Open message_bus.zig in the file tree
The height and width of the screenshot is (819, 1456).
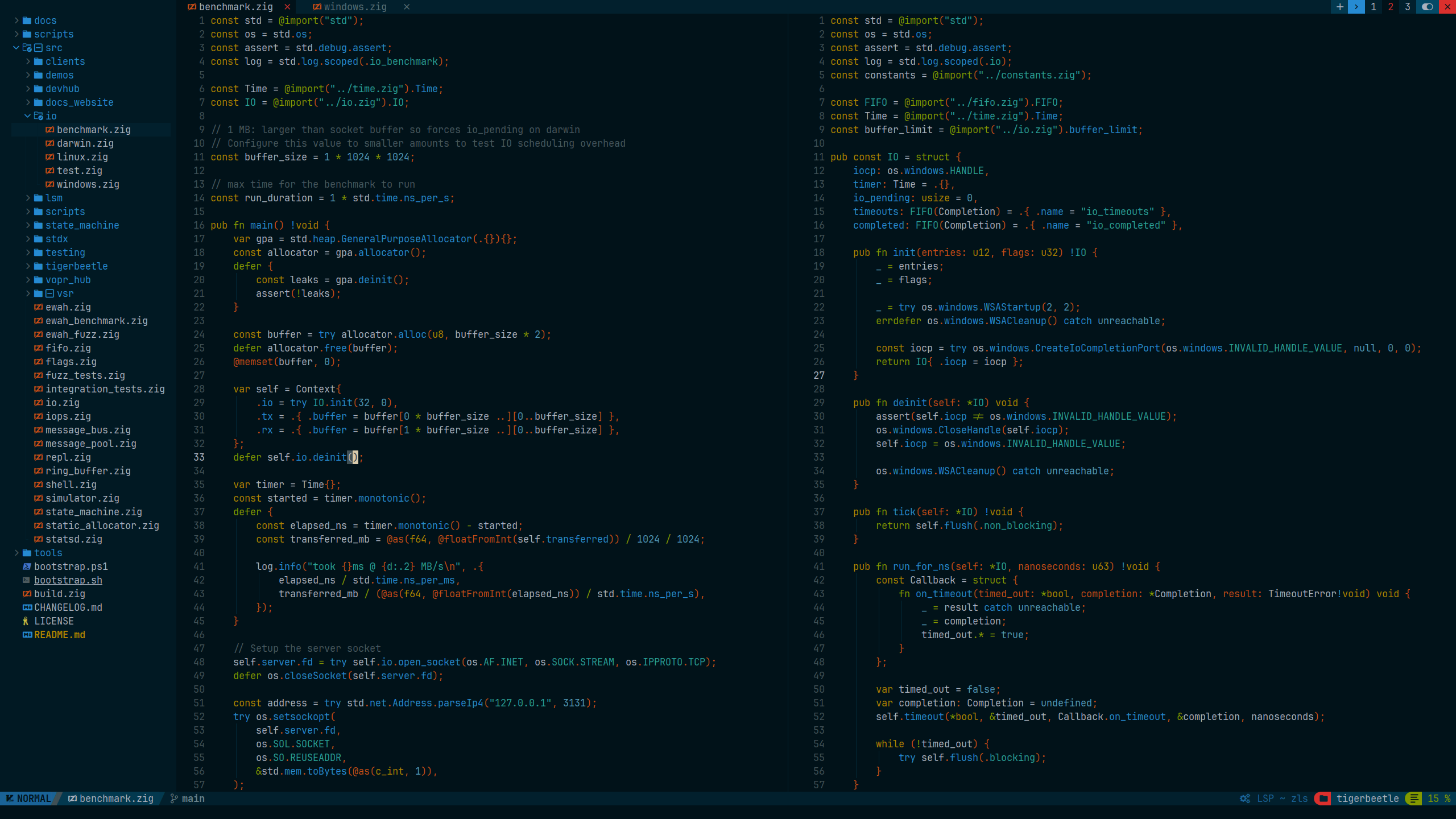pyautogui.click(x=88, y=430)
